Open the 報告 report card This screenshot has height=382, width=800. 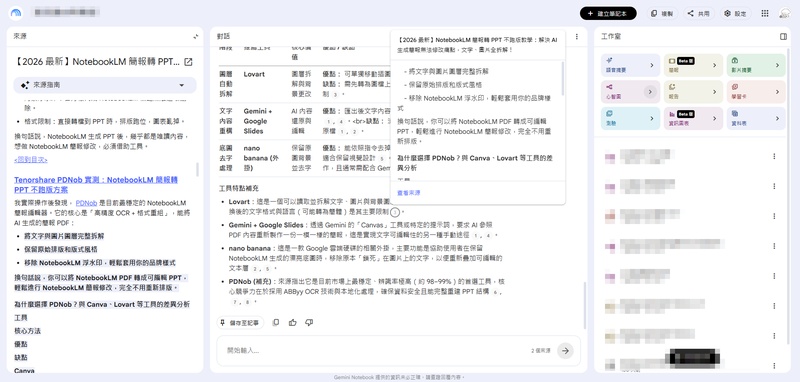[693, 92]
